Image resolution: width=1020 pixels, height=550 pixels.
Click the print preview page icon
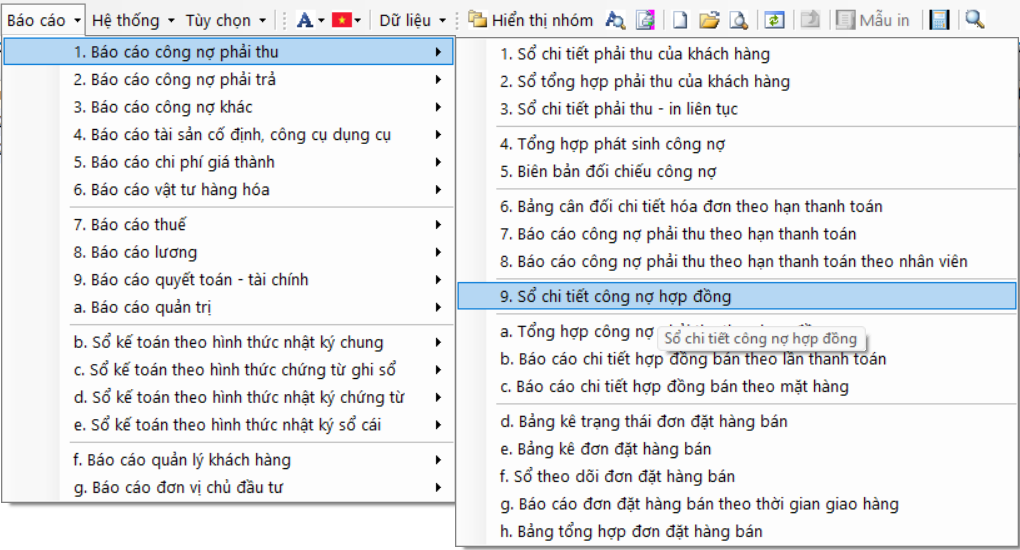[x=738, y=20]
